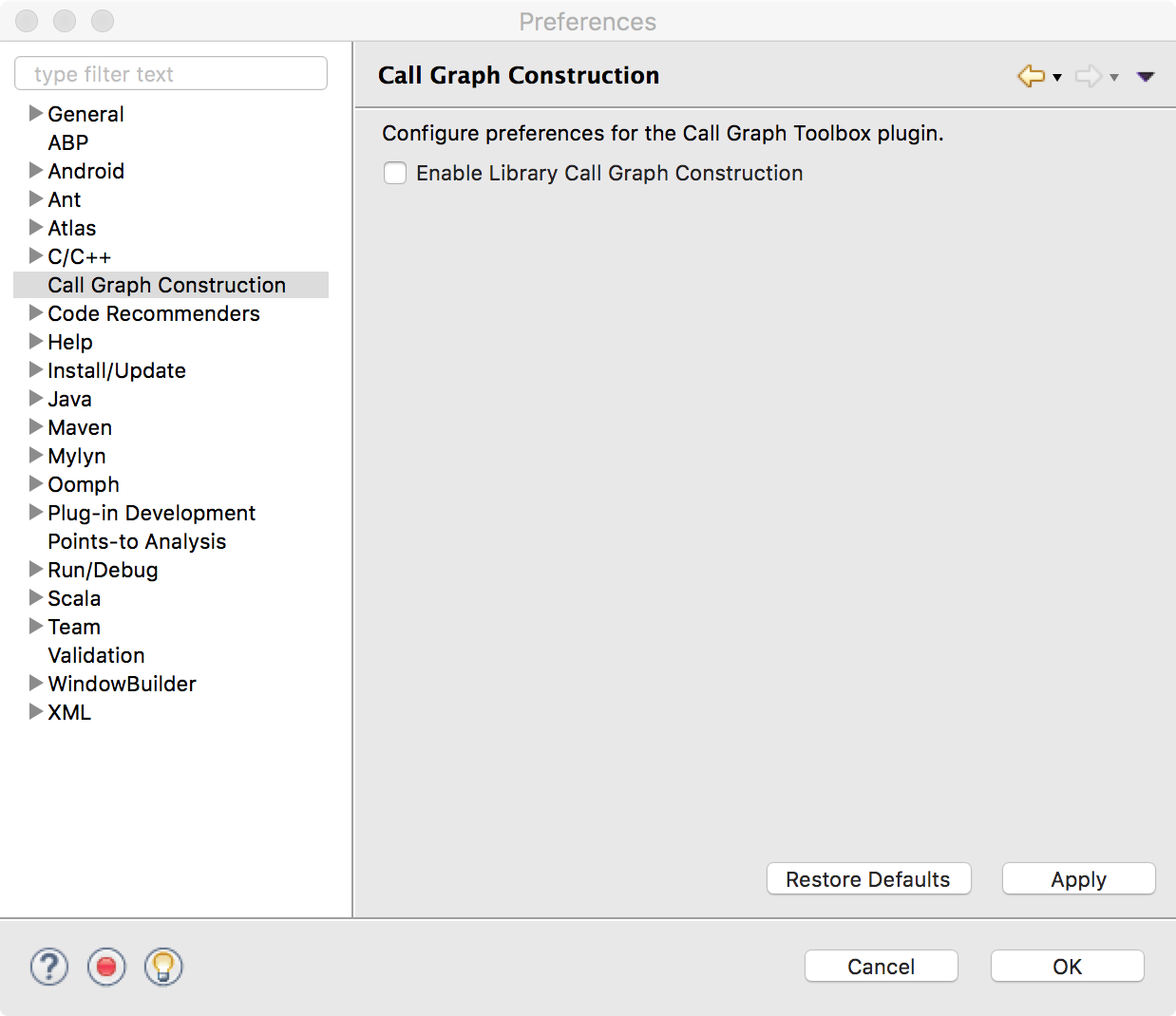Click the Restore Defaults button
The height and width of the screenshot is (1016, 1176).
869,878
